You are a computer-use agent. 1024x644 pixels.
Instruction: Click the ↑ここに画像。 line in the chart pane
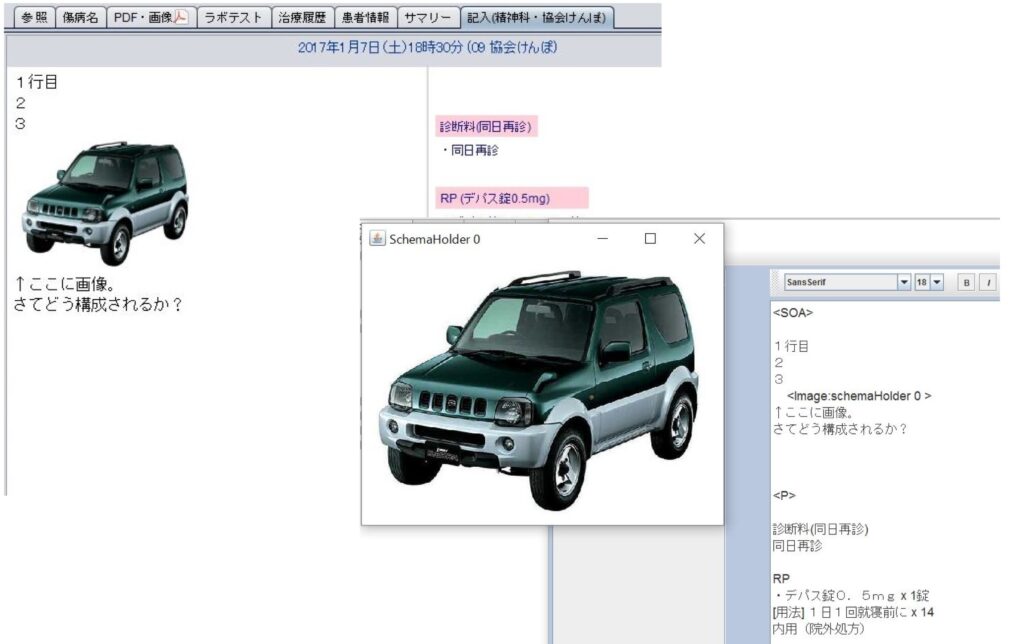[x=65, y=284]
